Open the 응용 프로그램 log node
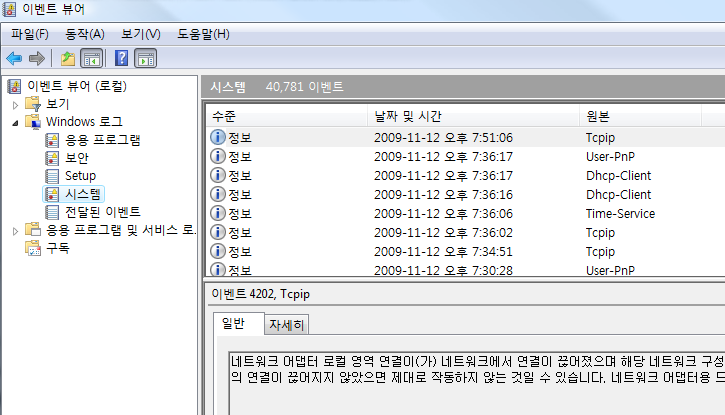 pyautogui.click(x=102, y=139)
